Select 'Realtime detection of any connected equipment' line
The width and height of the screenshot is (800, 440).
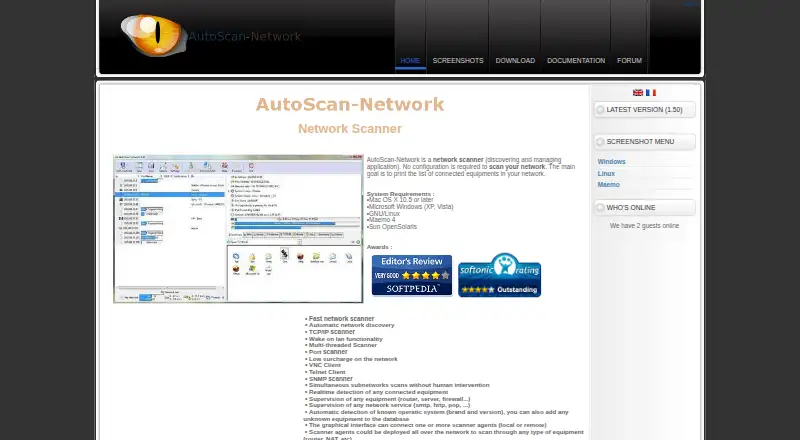378,392
